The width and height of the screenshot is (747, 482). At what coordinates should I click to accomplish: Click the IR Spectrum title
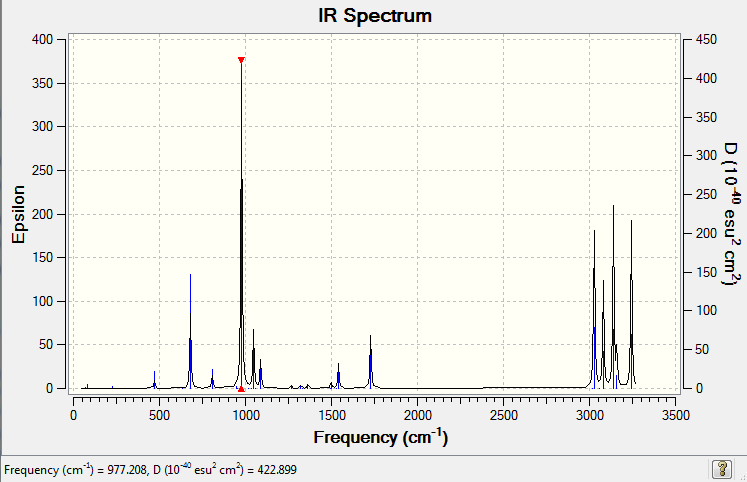pyautogui.click(x=375, y=15)
